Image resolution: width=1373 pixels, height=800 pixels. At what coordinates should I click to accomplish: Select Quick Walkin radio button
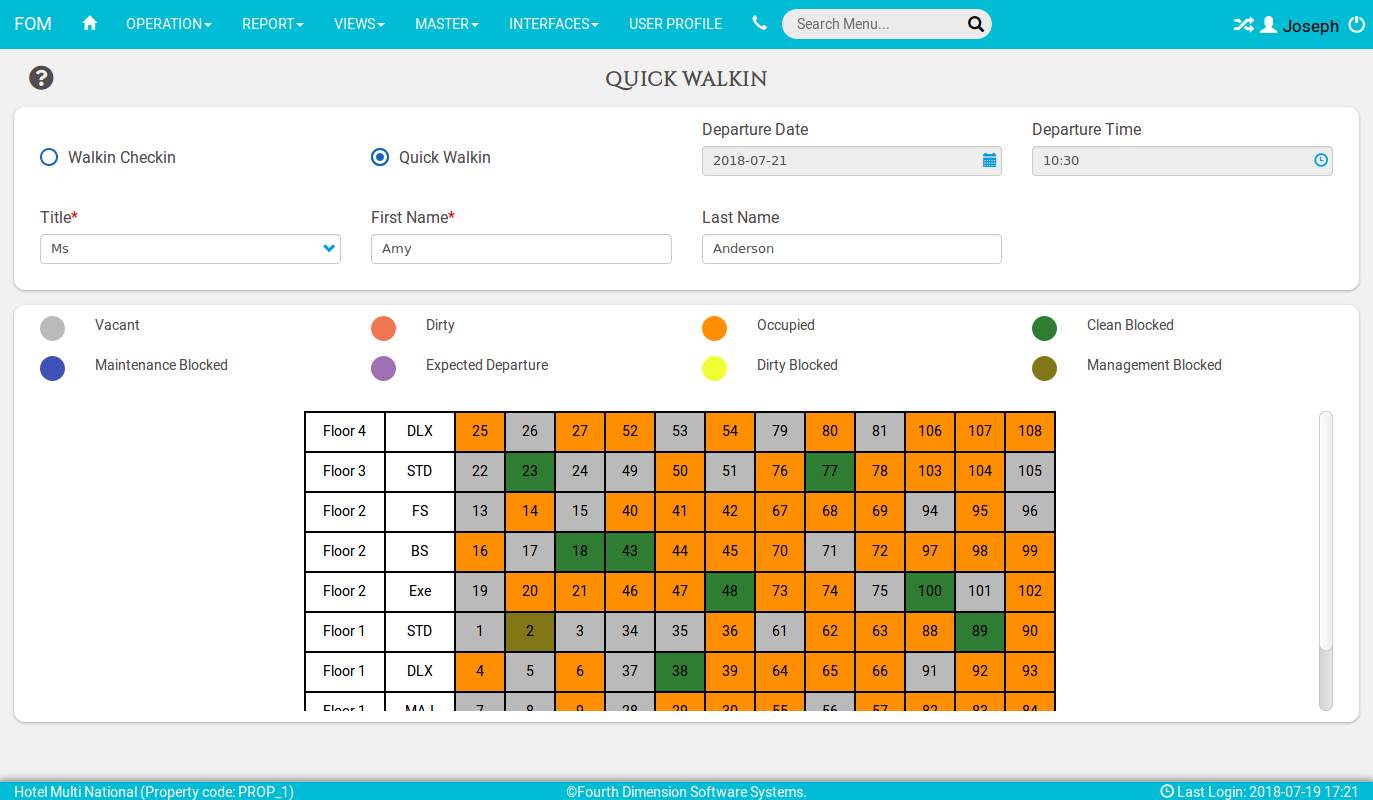[380, 157]
